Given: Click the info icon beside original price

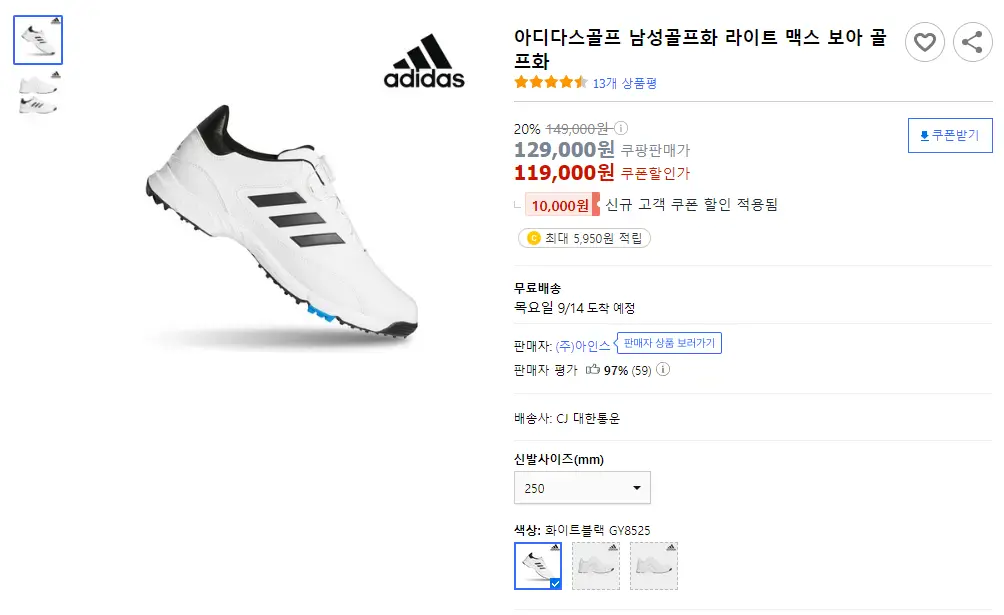Looking at the screenshot, I should [621, 128].
